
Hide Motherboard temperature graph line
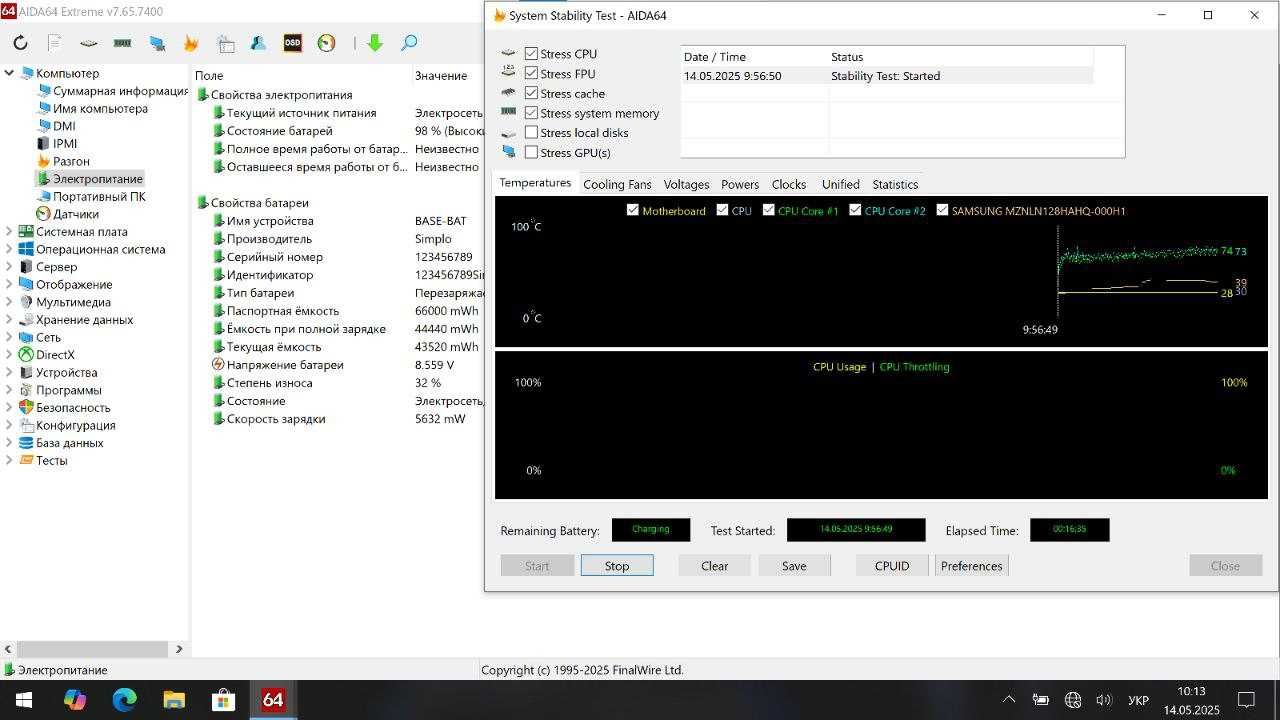[632, 210]
